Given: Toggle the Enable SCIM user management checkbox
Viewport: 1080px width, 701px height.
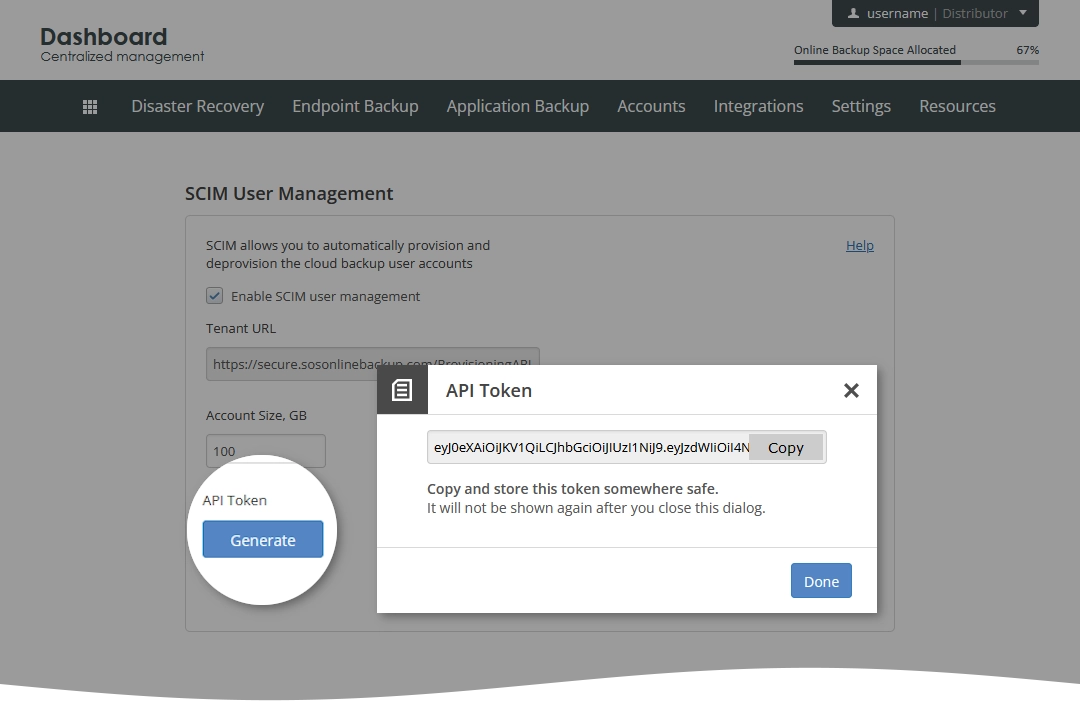Looking at the screenshot, I should [x=214, y=296].
